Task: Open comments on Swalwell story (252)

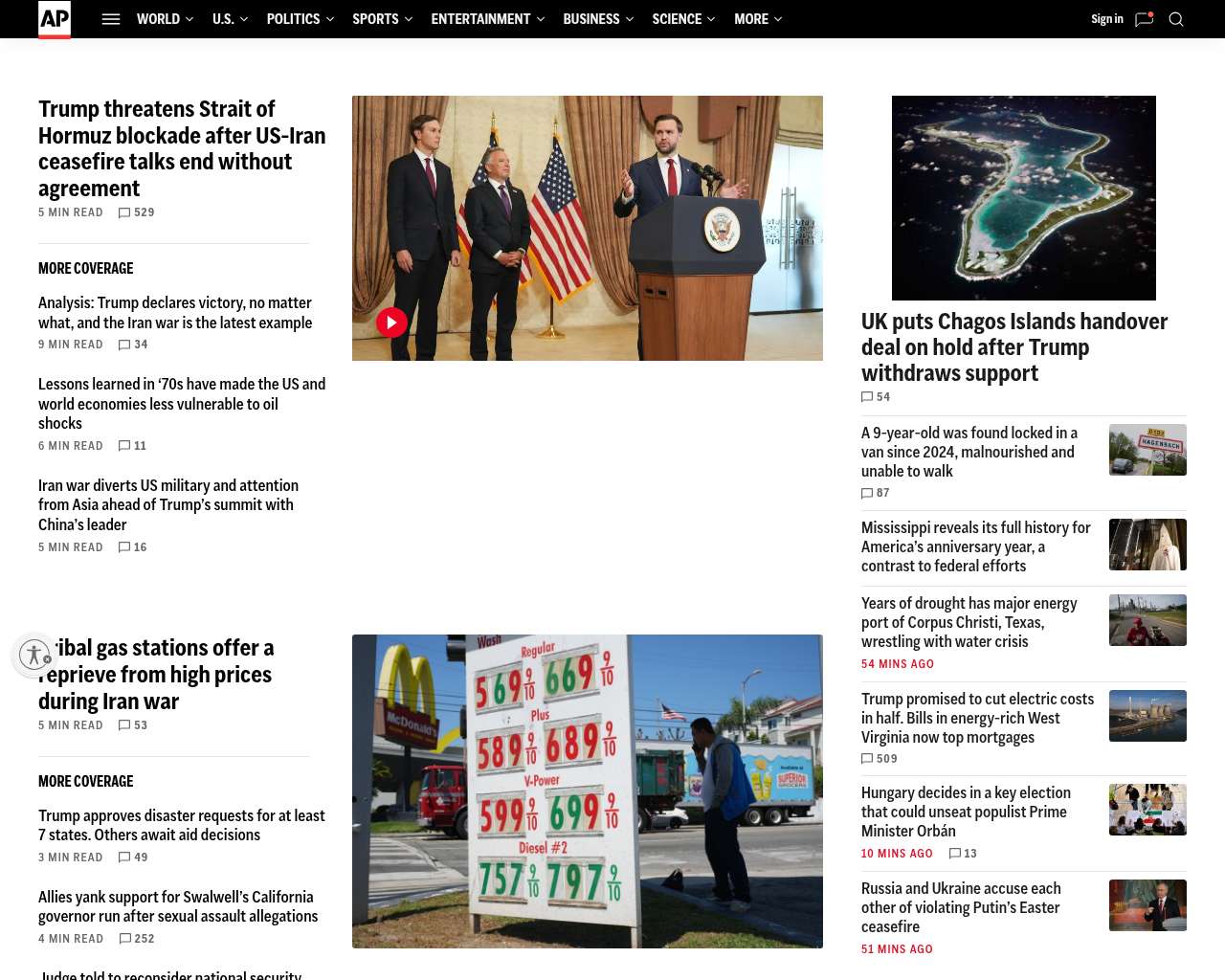Action: pyautogui.click(x=137, y=939)
